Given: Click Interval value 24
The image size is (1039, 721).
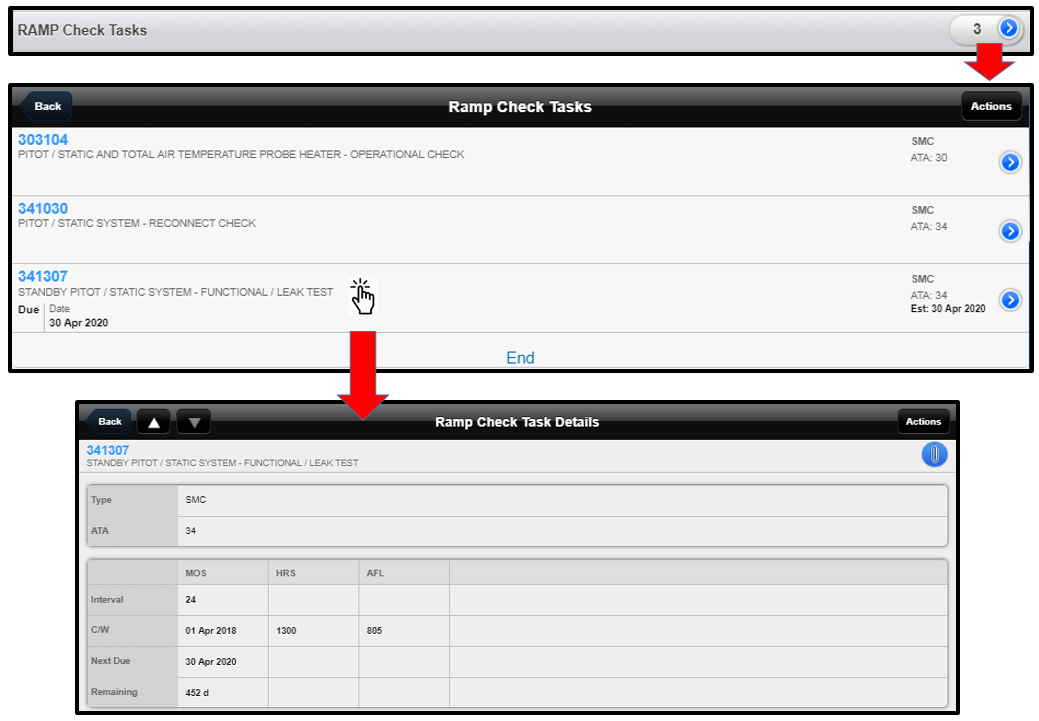Looking at the screenshot, I should [190, 600].
